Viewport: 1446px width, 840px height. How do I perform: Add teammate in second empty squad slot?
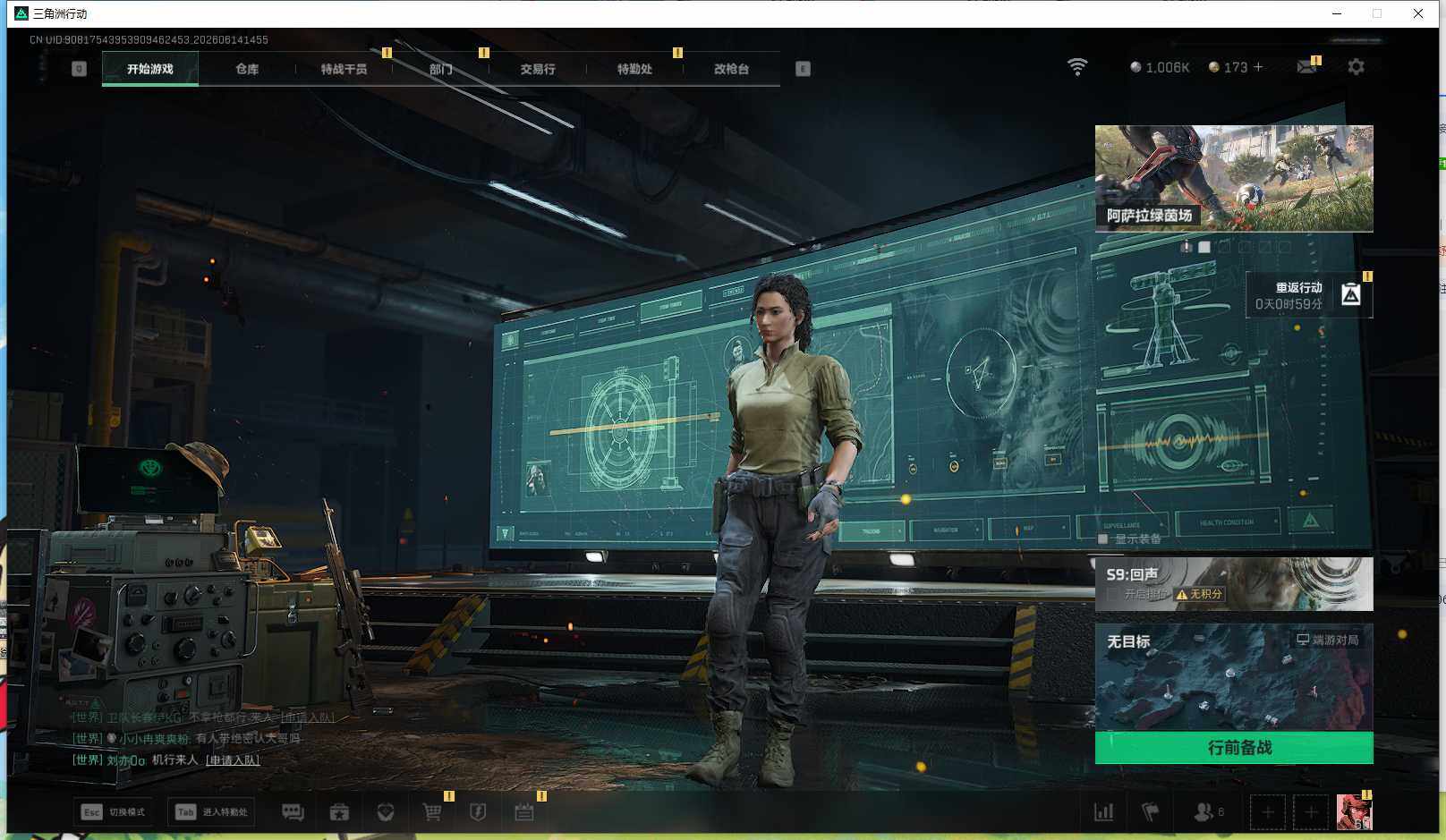click(1311, 812)
